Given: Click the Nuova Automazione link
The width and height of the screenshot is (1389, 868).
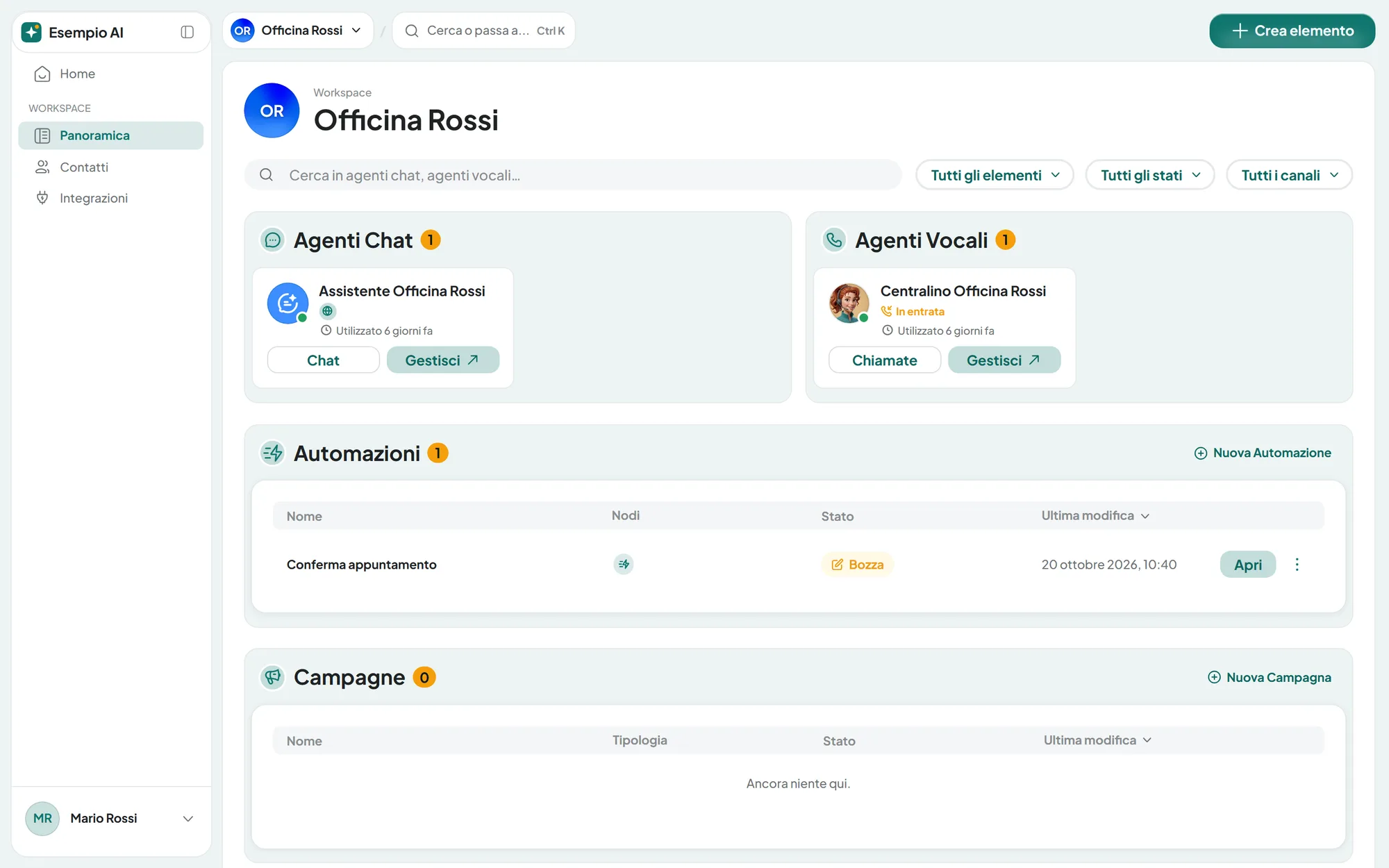Looking at the screenshot, I should (1263, 453).
